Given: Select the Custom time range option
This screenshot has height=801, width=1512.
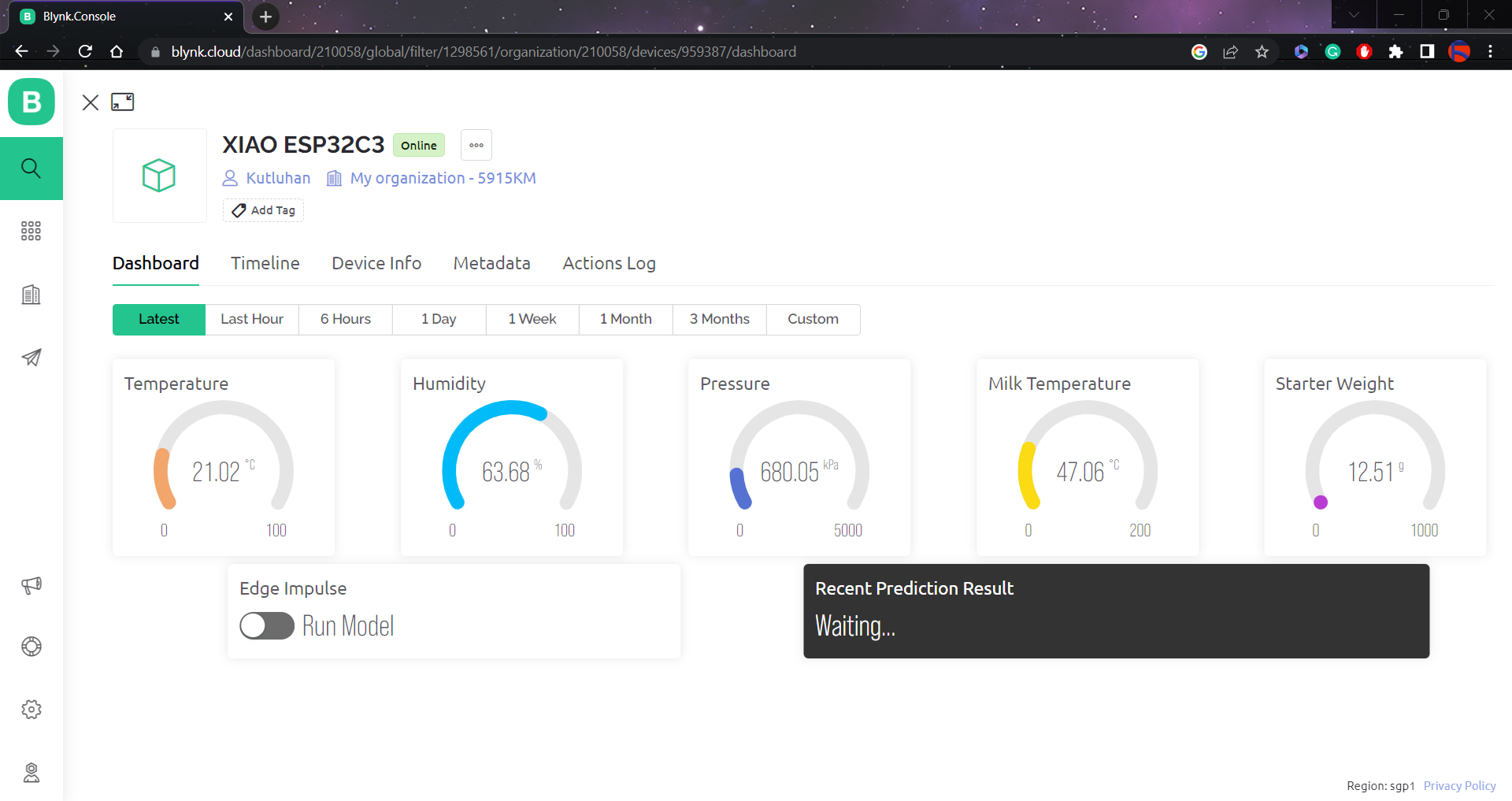Looking at the screenshot, I should tap(813, 319).
